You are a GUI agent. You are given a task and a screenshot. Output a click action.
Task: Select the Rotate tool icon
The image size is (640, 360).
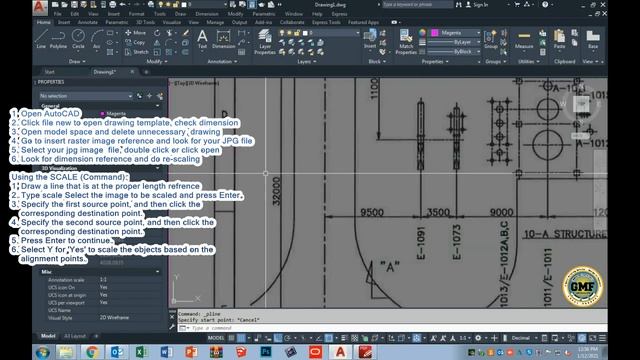click(x=157, y=33)
